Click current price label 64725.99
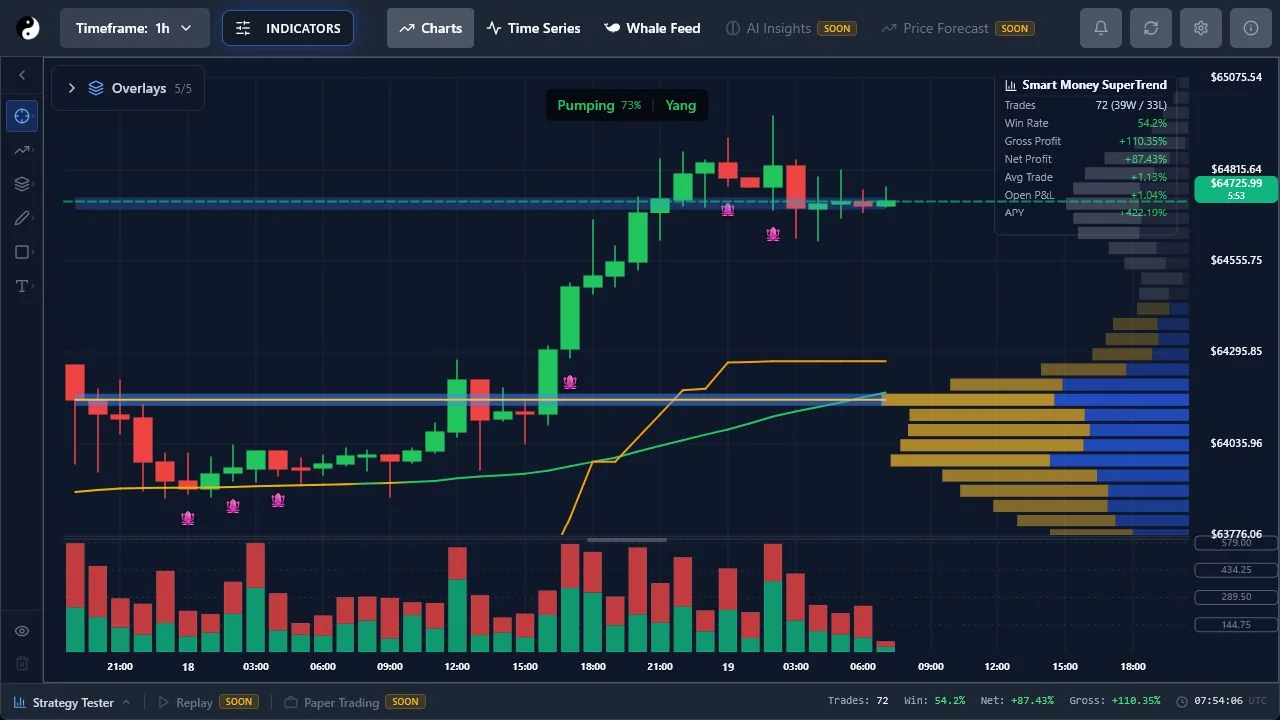This screenshot has width=1280, height=720. click(1236, 188)
